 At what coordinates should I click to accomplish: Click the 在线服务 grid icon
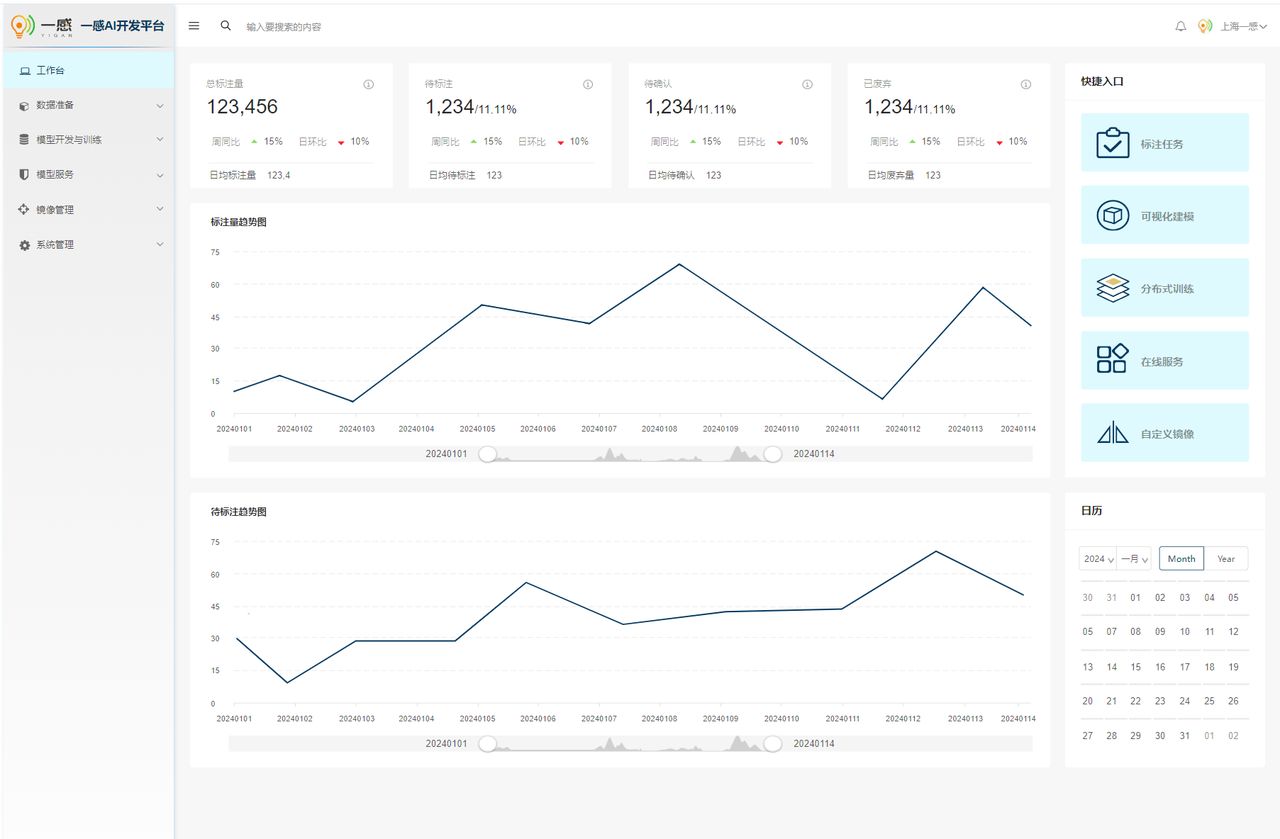coord(1112,360)
